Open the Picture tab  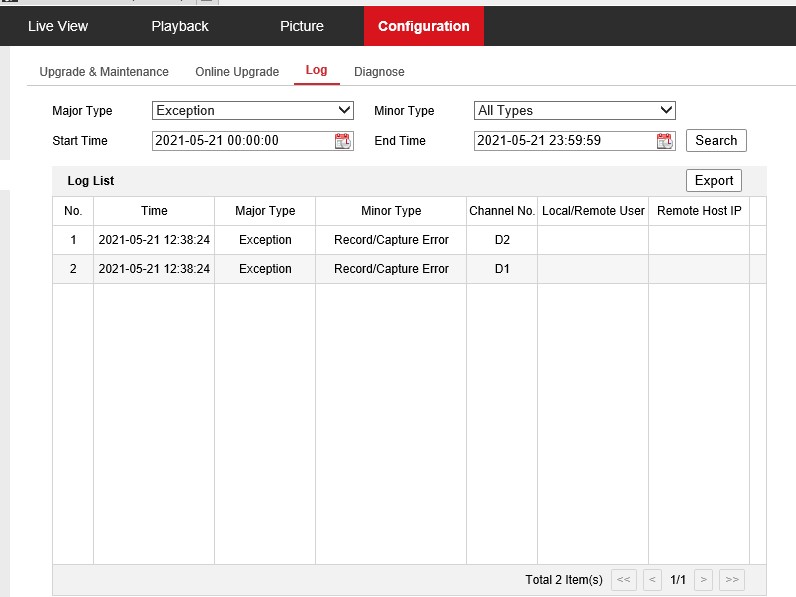302,26
